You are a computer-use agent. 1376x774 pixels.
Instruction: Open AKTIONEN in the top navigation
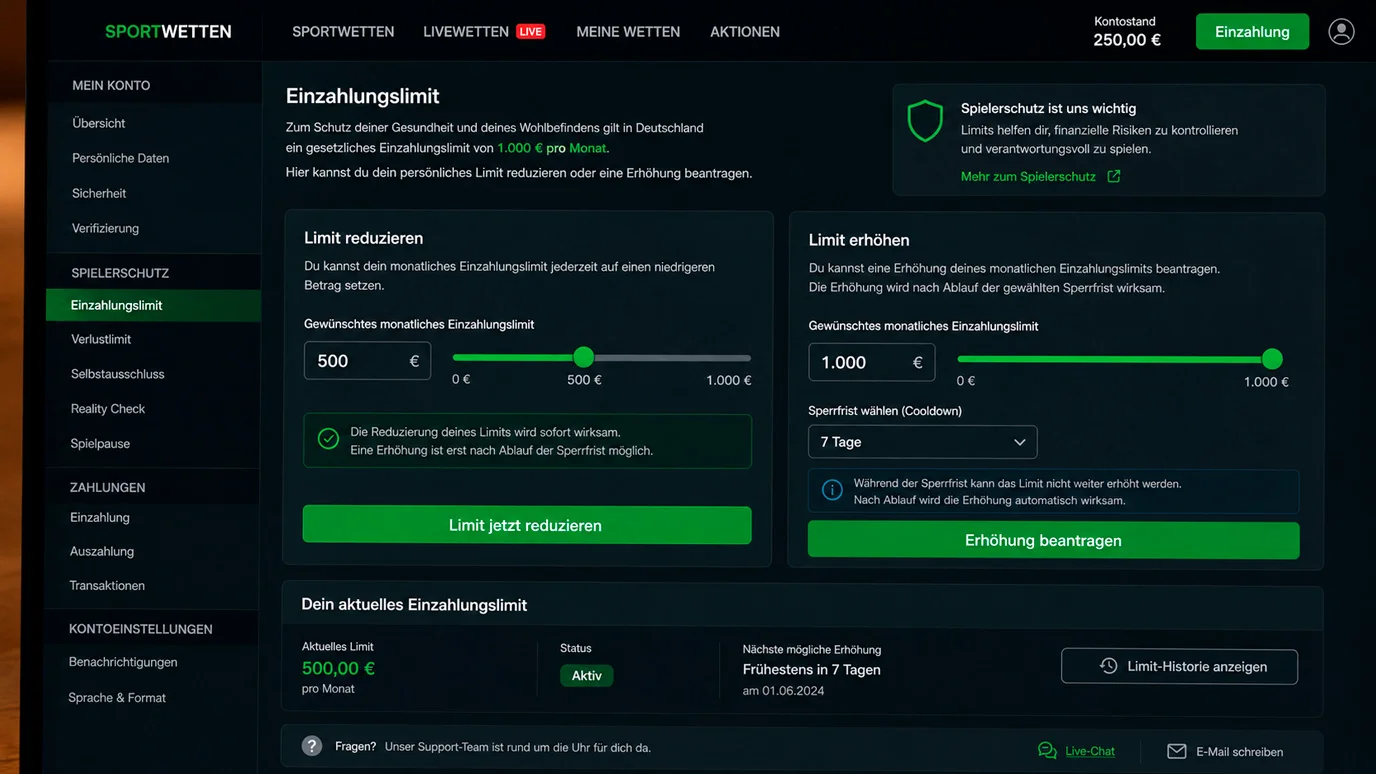745,31
